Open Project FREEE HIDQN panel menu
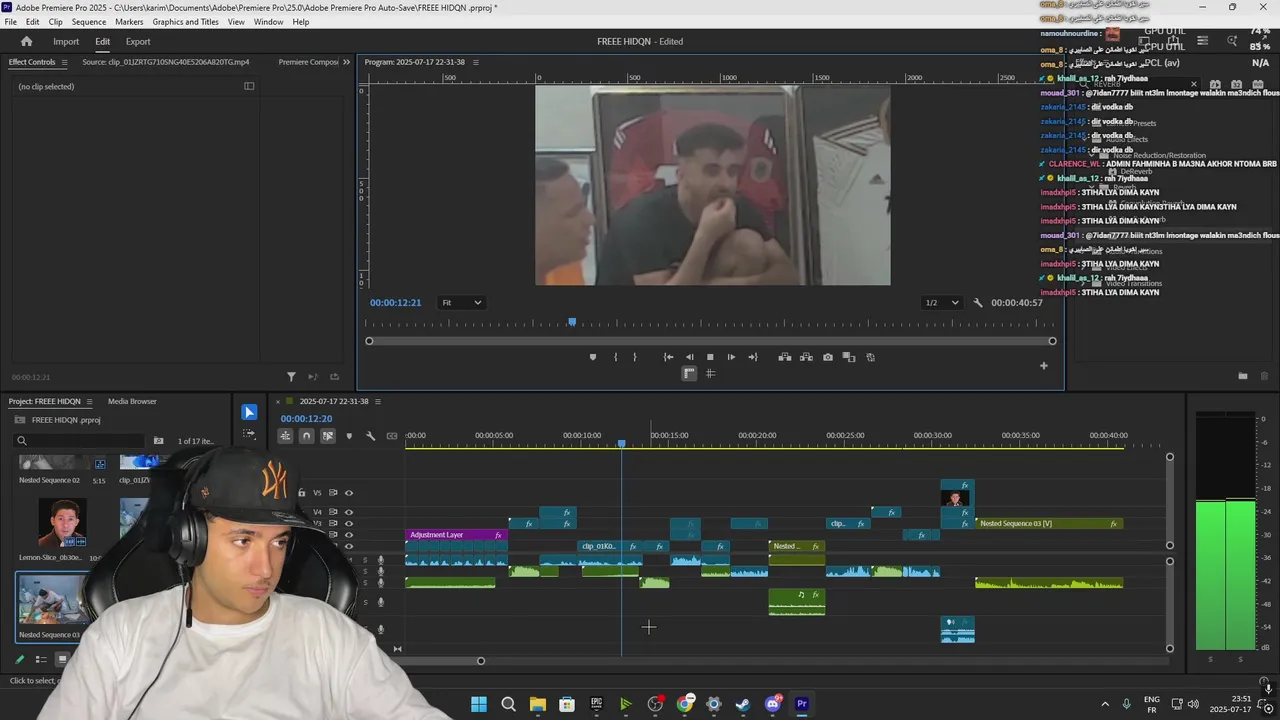The image size is (1280, 720). [89, 402]
